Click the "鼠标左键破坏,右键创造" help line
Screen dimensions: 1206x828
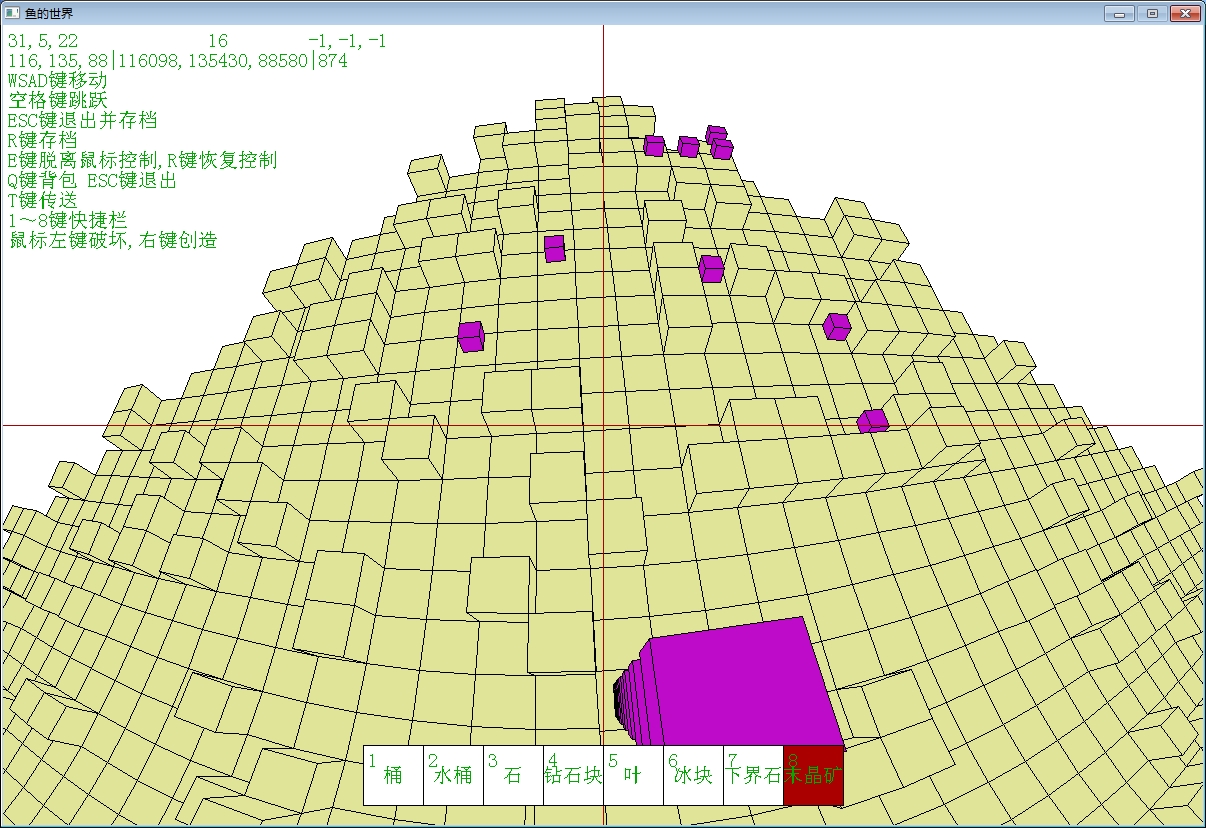point(112,240)
